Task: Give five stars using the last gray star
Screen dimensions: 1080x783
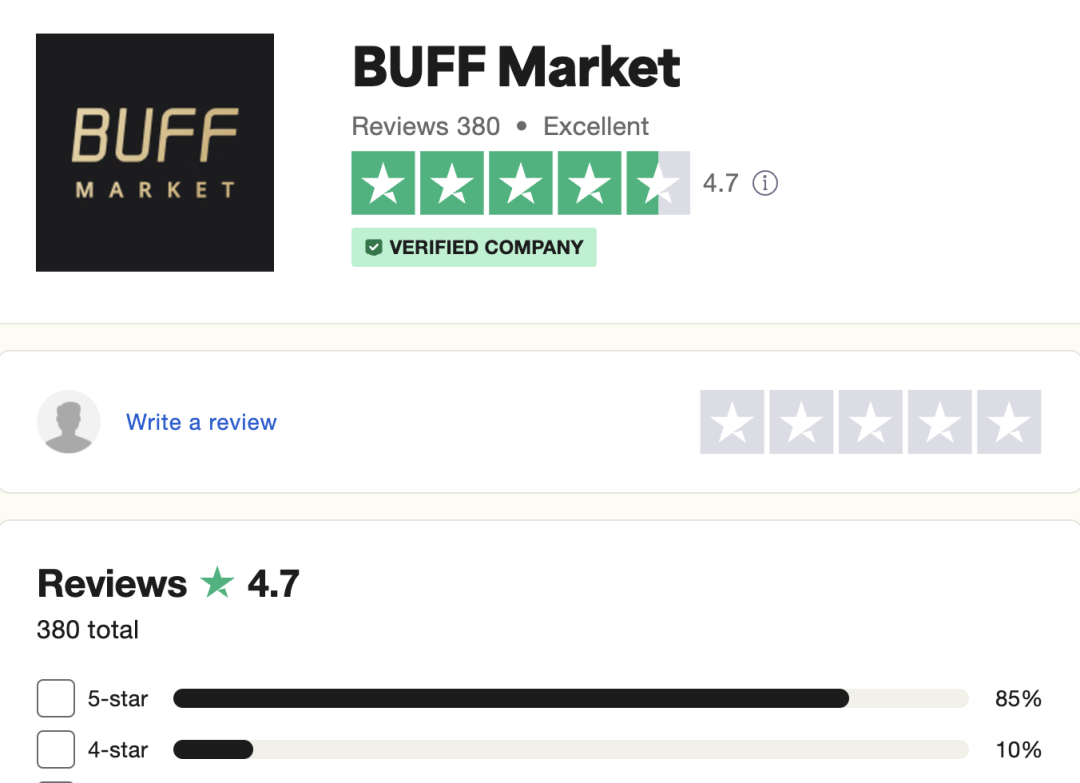Action: coord(1009,422)
